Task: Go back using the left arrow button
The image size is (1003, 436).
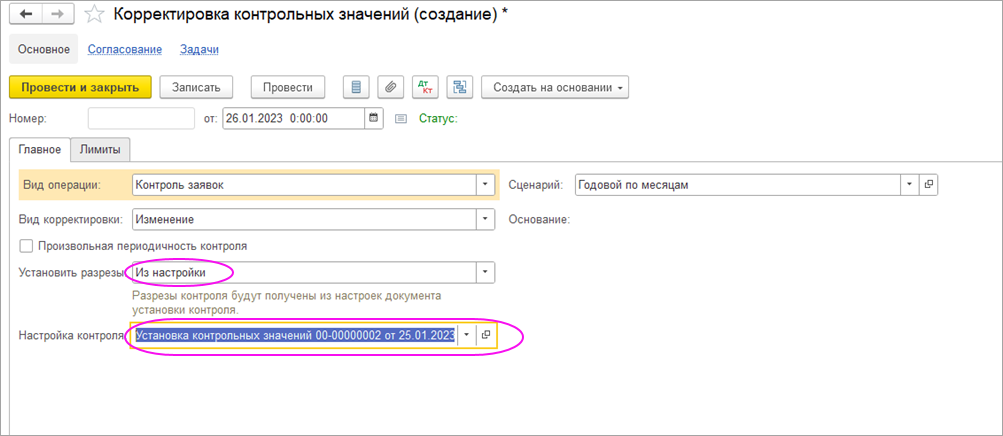Action: click(26, 15)
